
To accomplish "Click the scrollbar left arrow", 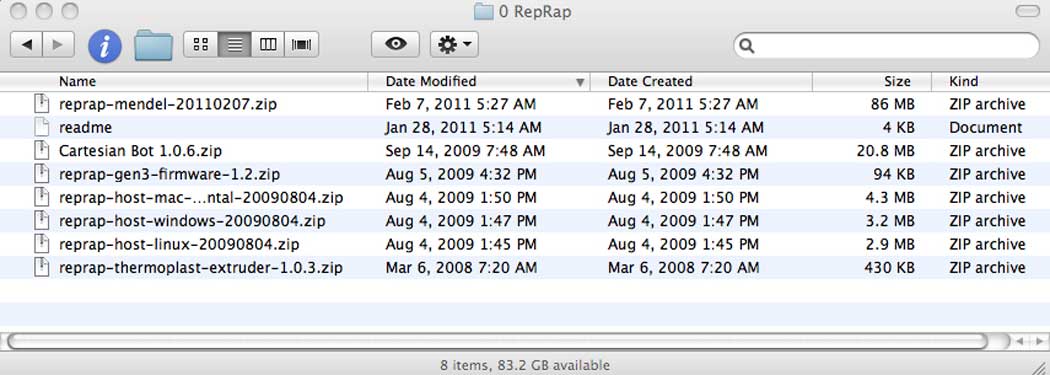I will 1020,342.
